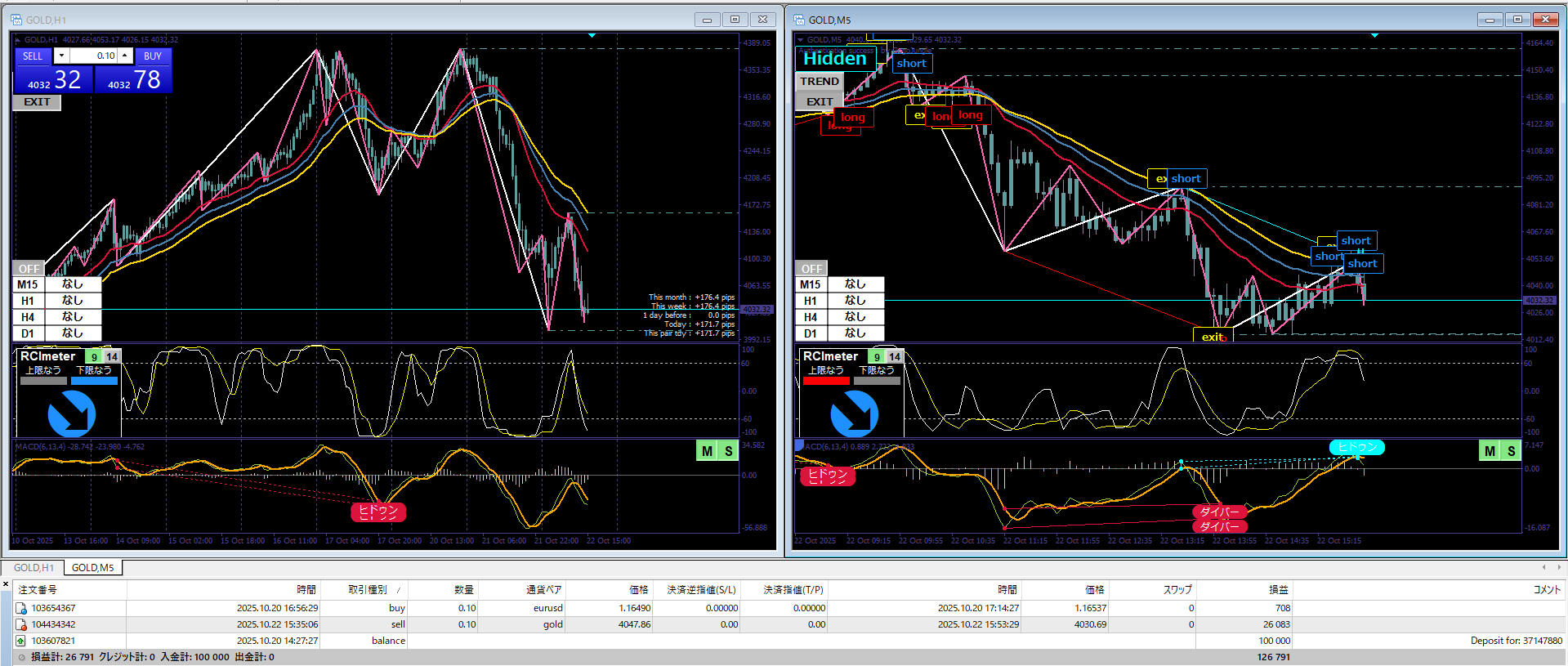
Task: Click the red 上限なう swatch on M5 RCImeter
Action: point(826,381)
